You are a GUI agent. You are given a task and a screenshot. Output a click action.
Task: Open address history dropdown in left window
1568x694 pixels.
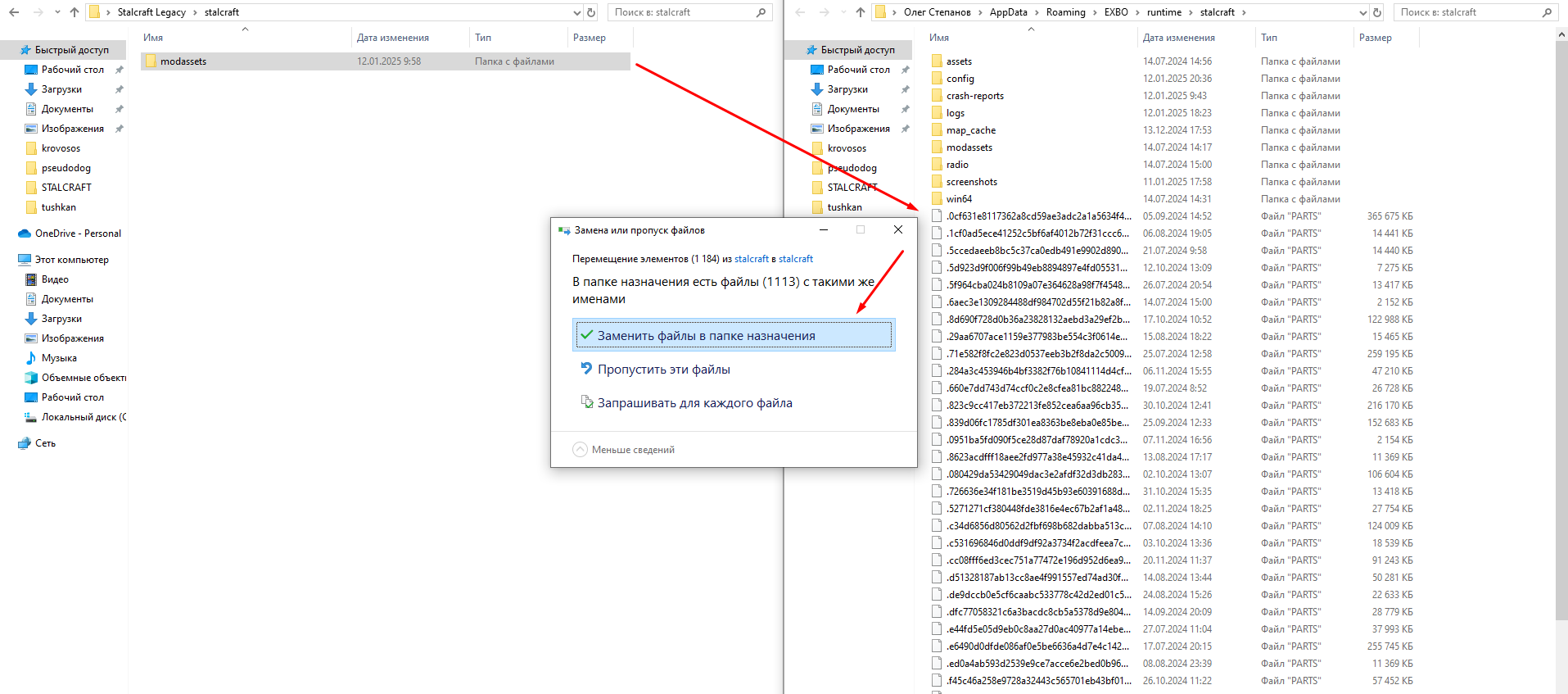click(x=577, y=12)
